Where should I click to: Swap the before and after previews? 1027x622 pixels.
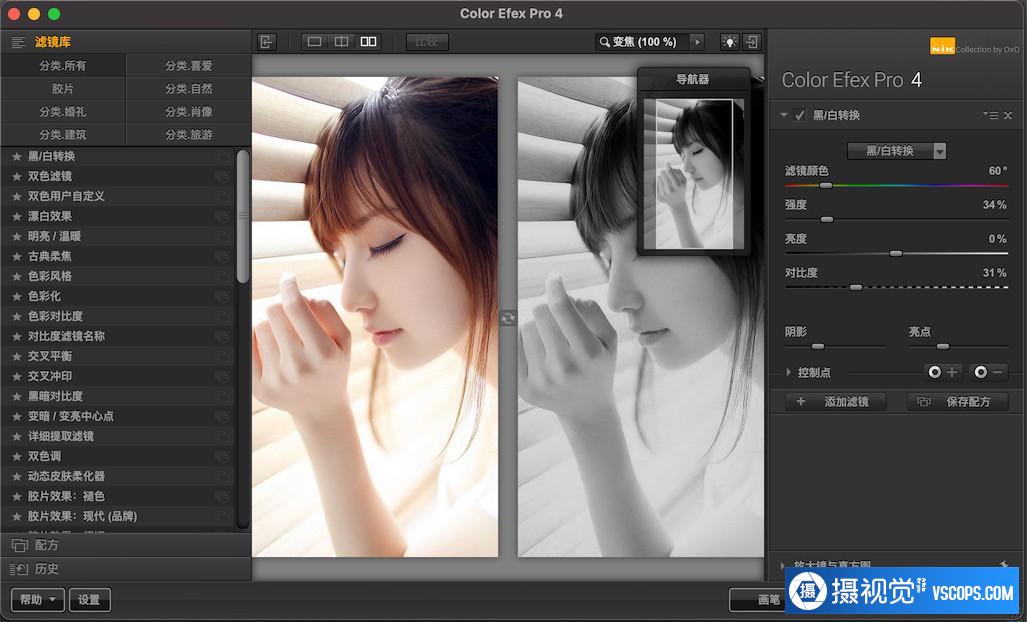508,319
